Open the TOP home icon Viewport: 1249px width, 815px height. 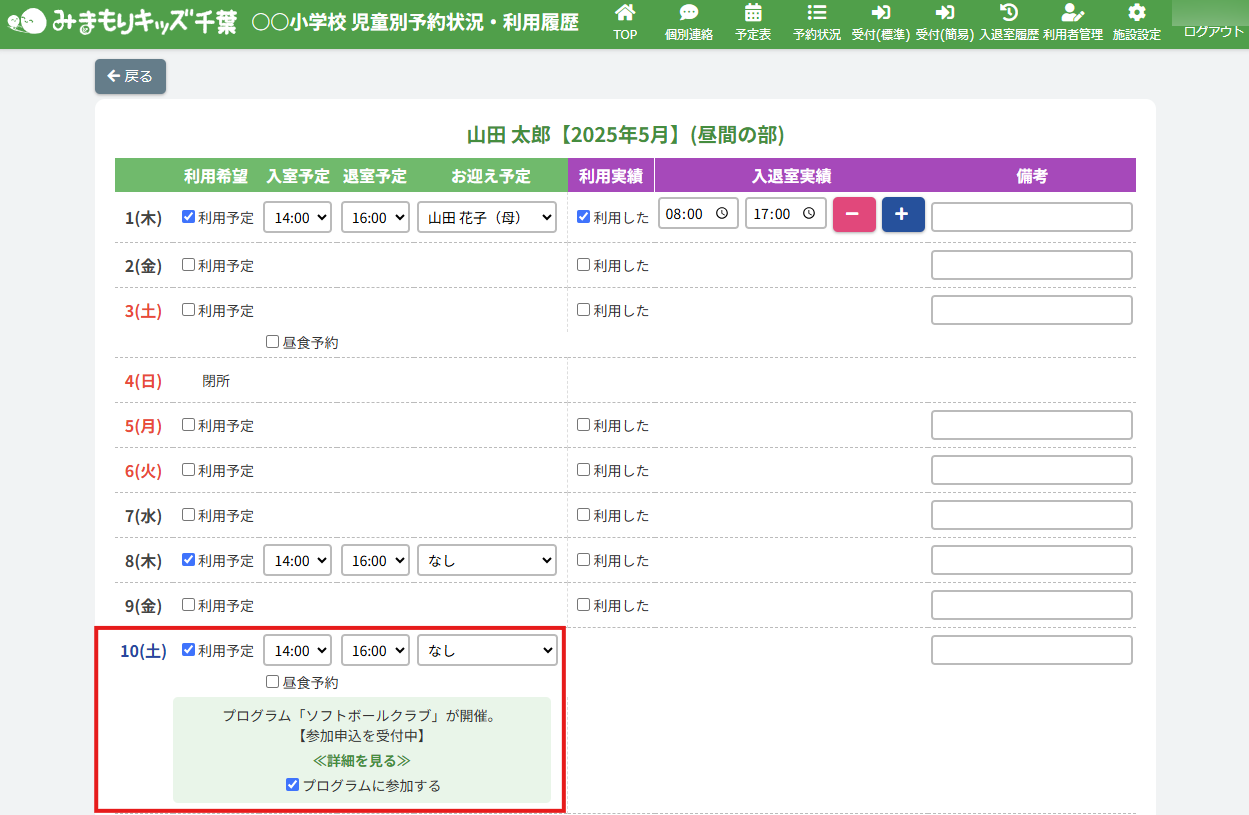625,14
